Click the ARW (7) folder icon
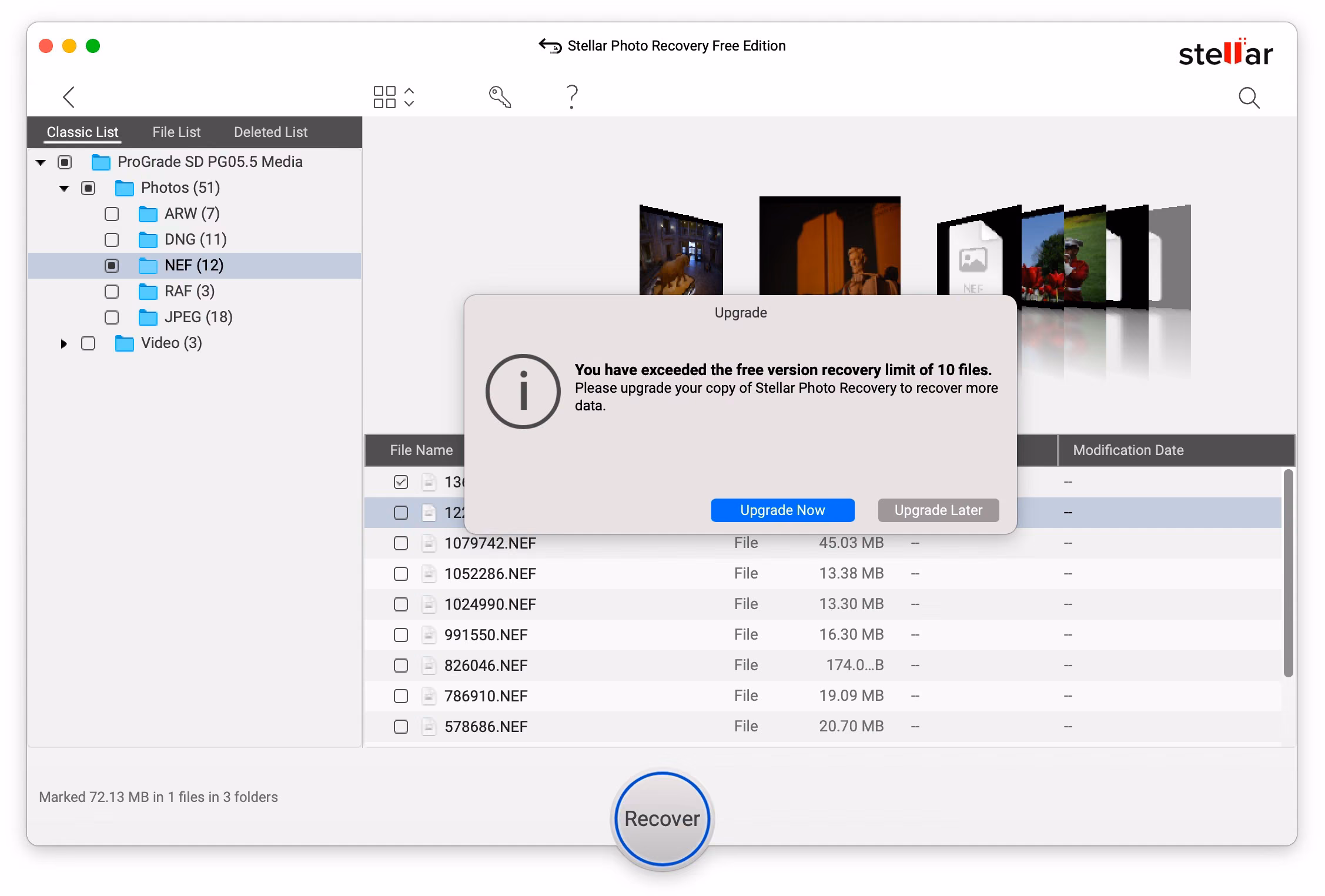The height and width of the screenshot is (896, 1325). [x=148, y=214]
